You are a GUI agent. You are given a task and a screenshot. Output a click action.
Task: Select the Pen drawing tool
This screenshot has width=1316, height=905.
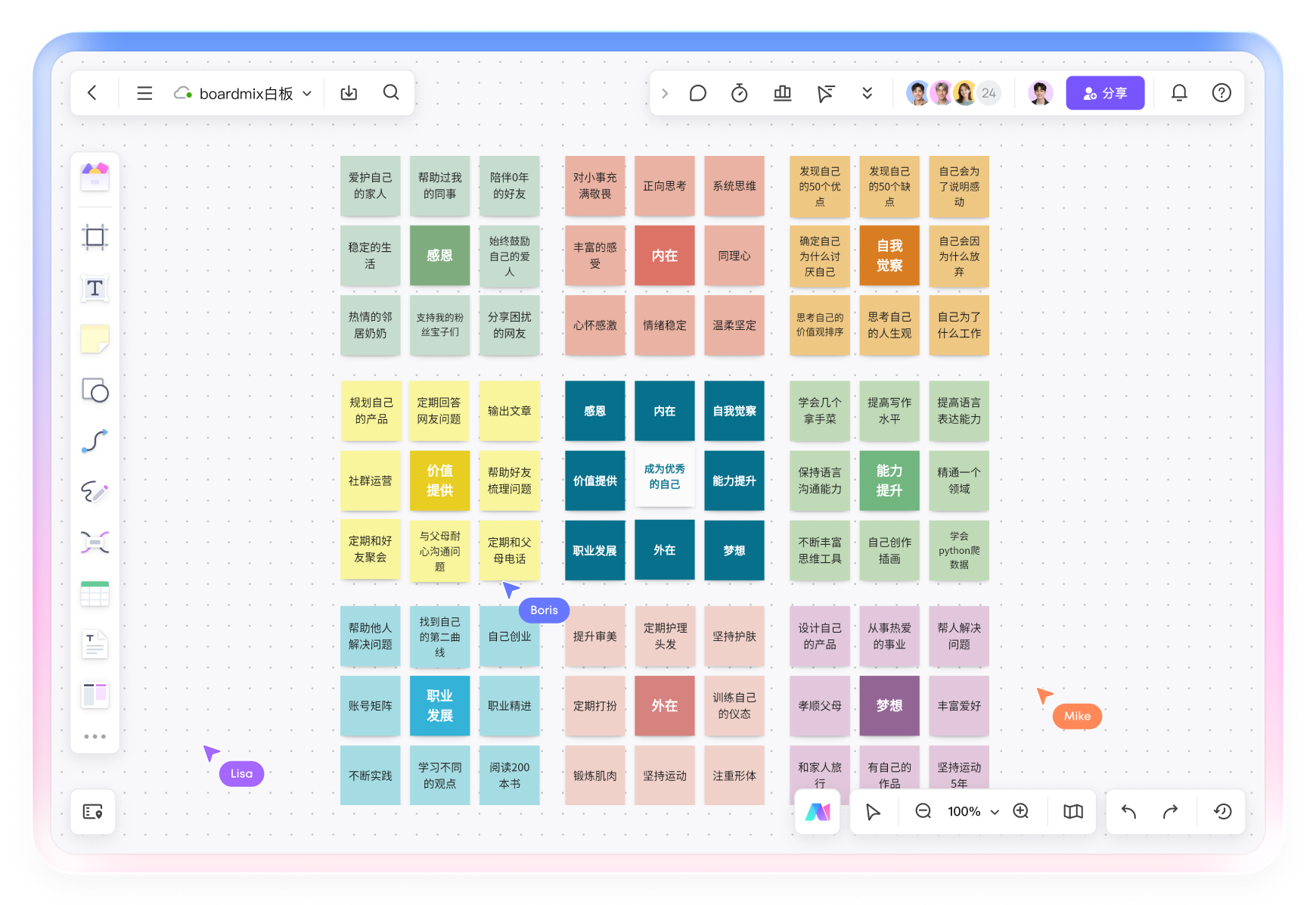click(95, 492)
